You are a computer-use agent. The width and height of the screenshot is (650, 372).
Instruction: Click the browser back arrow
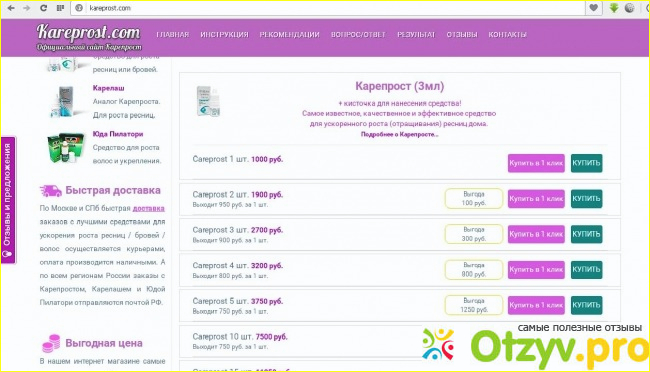(11, 8)
